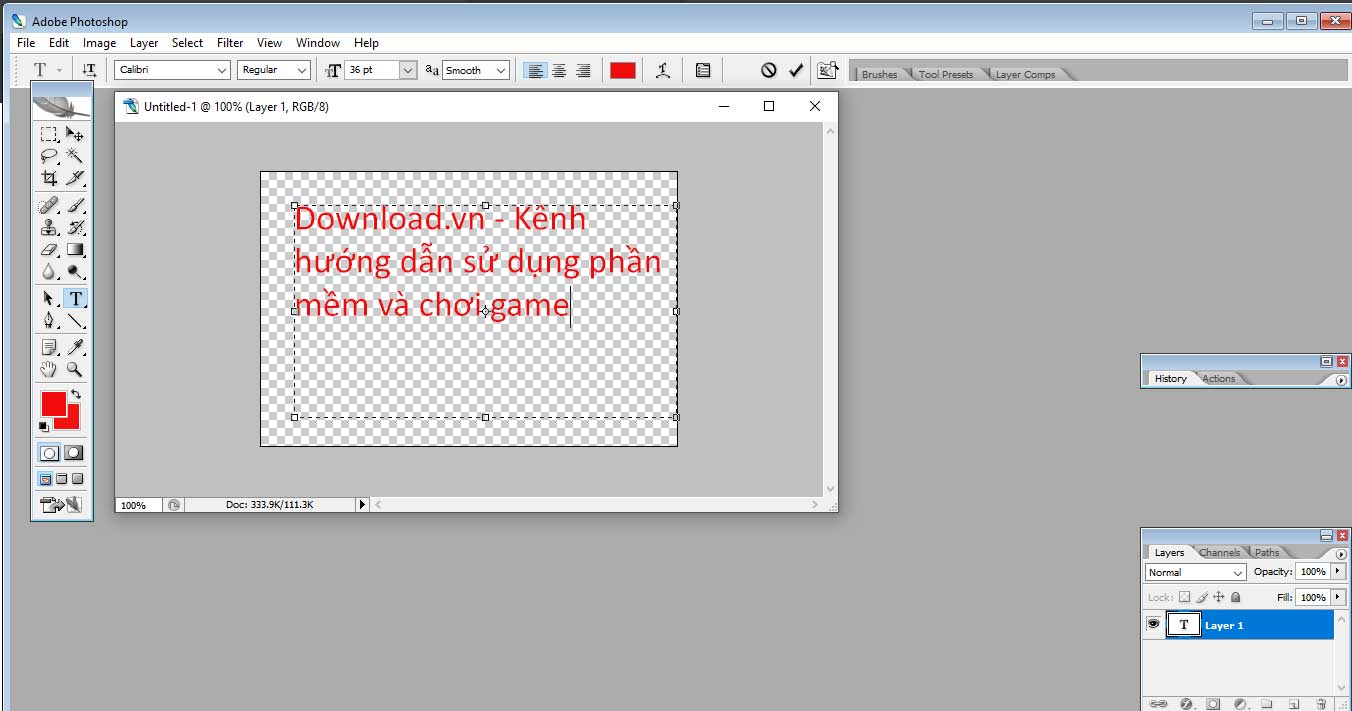Open the Smooth anti-aliasing dropdown
The height and width of the screenshot is (711, 1352).
[502, 70]
